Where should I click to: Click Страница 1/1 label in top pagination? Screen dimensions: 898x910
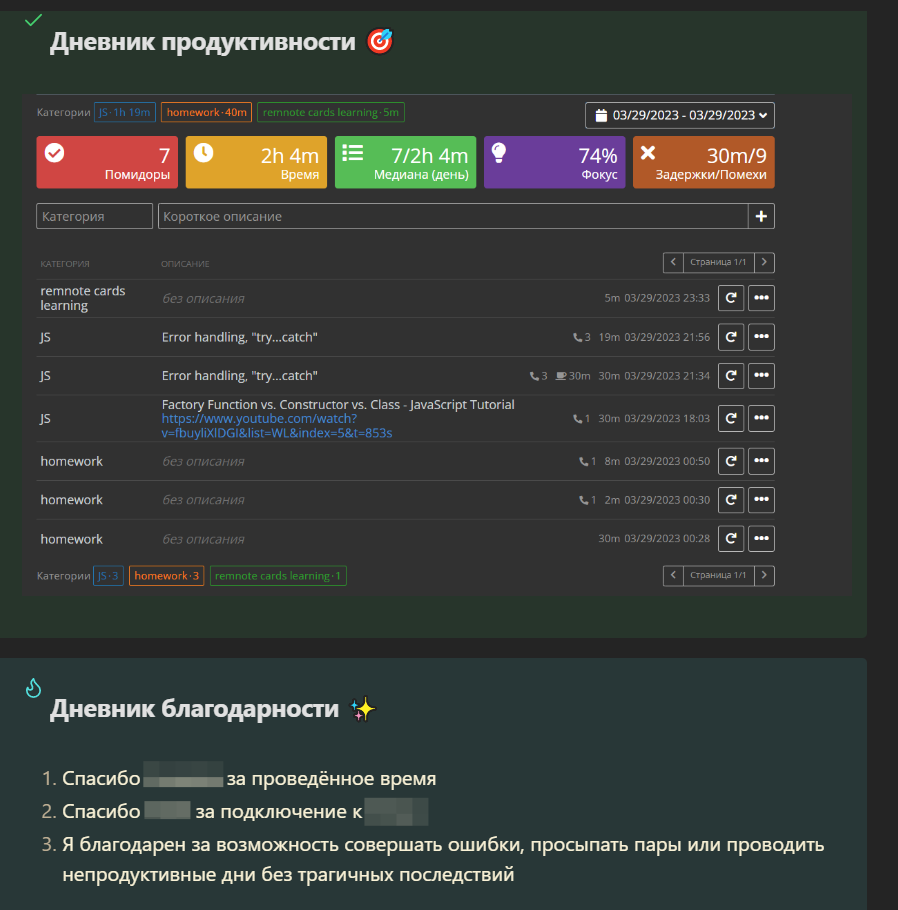click(x=719, y=262)
